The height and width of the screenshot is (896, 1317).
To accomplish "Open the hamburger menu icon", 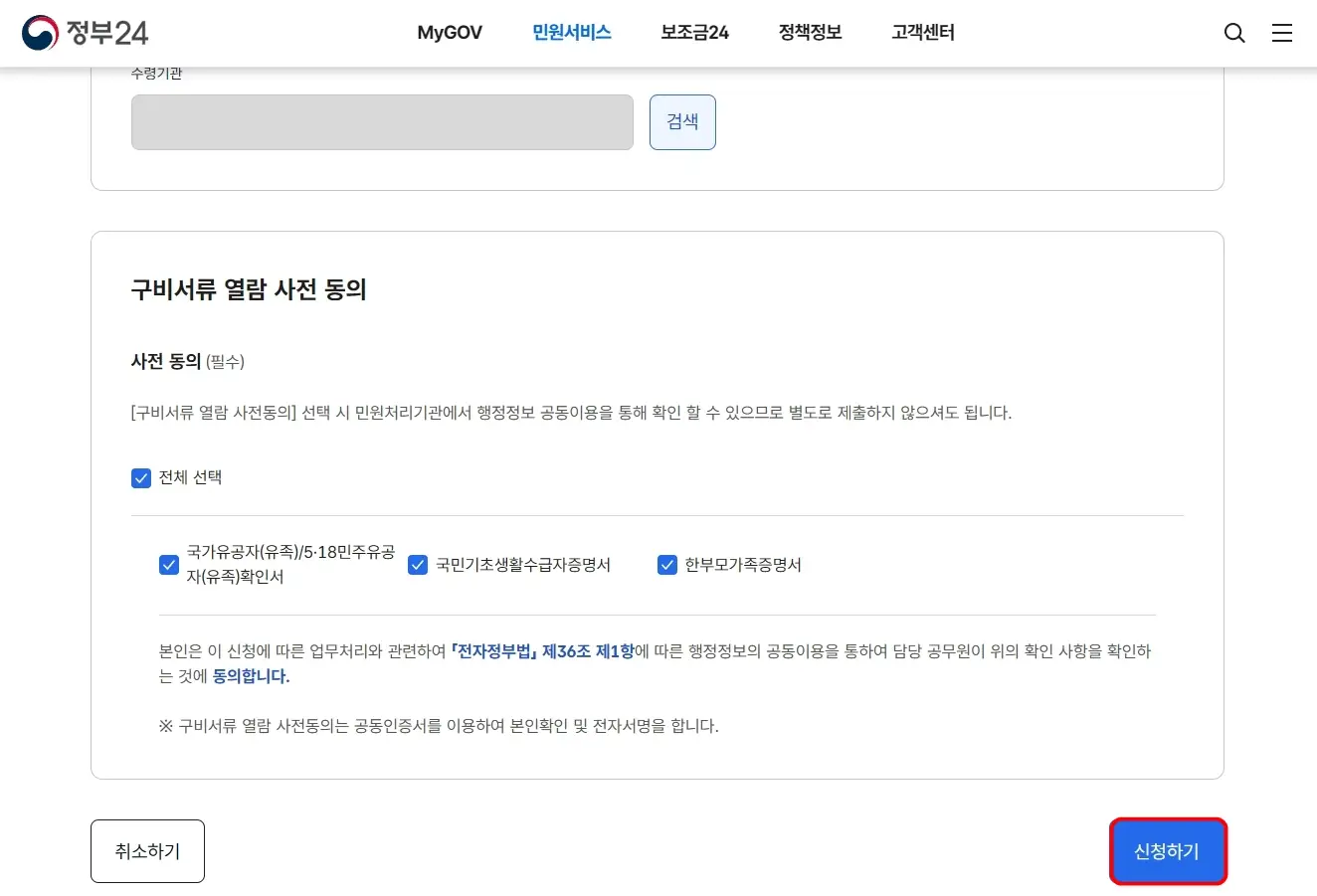I will click(x=1282, y=33).
